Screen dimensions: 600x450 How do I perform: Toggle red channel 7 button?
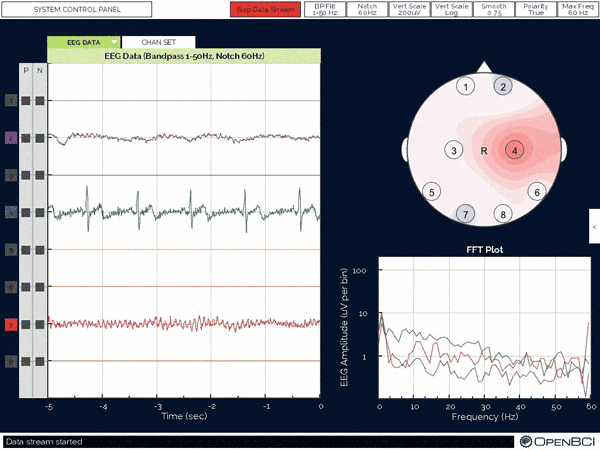pos(11,324)
